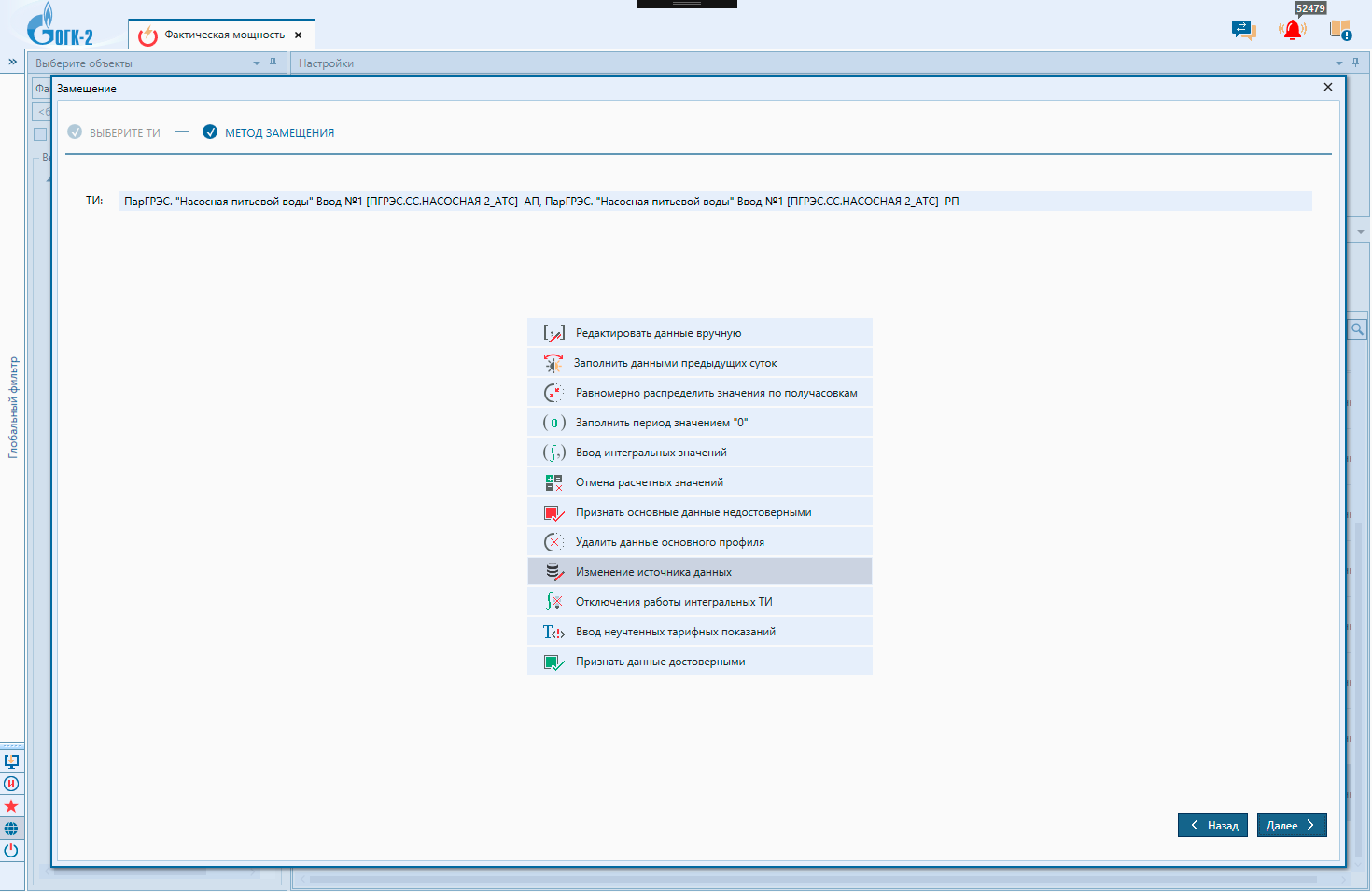The width and height of the screenshot is (1372, 892).
Task: Open the help book icon in header
Action: click(x=1341, y=30)
